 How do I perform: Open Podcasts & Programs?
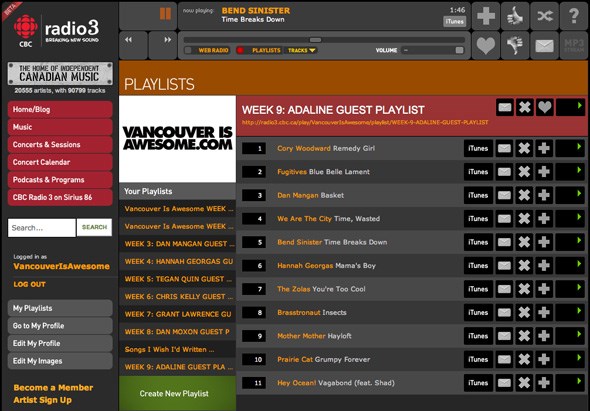click(x=60, y=180)
